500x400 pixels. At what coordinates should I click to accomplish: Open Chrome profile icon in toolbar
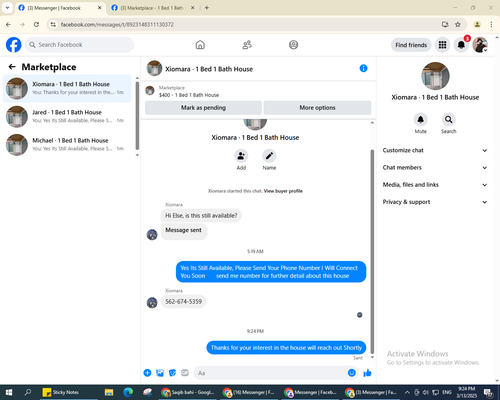click(x=477, y=24)
